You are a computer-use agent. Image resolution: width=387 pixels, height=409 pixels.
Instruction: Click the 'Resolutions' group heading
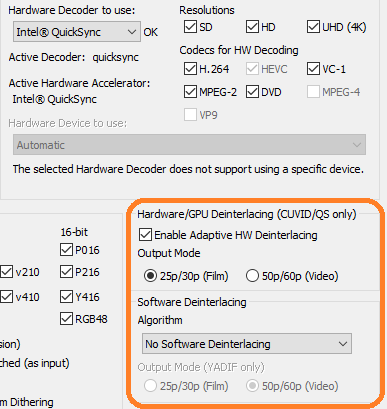point(207,10)
